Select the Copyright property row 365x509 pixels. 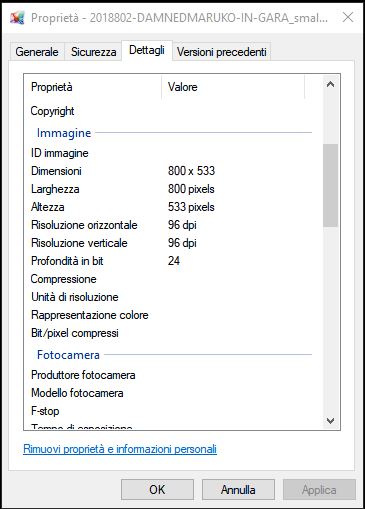171,111
